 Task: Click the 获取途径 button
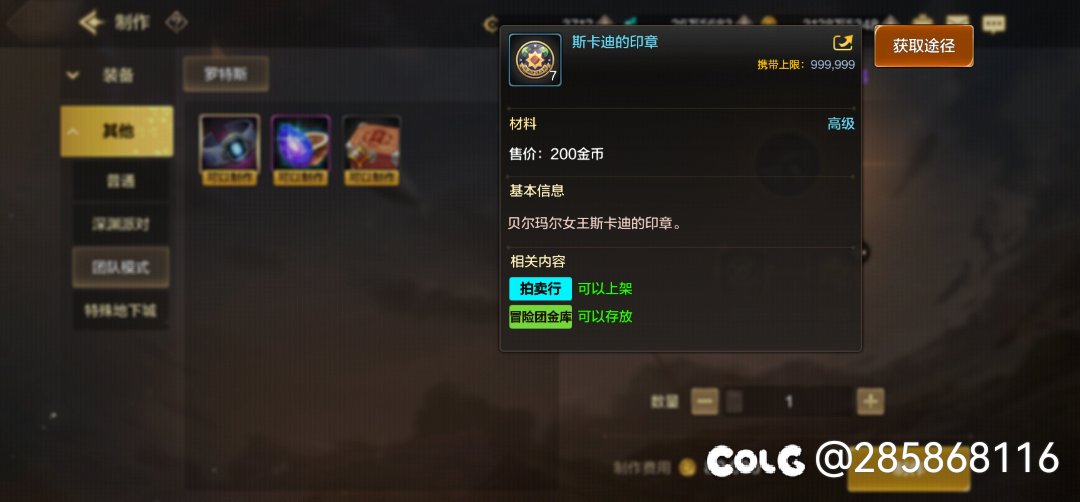click(x=924, y=46)
